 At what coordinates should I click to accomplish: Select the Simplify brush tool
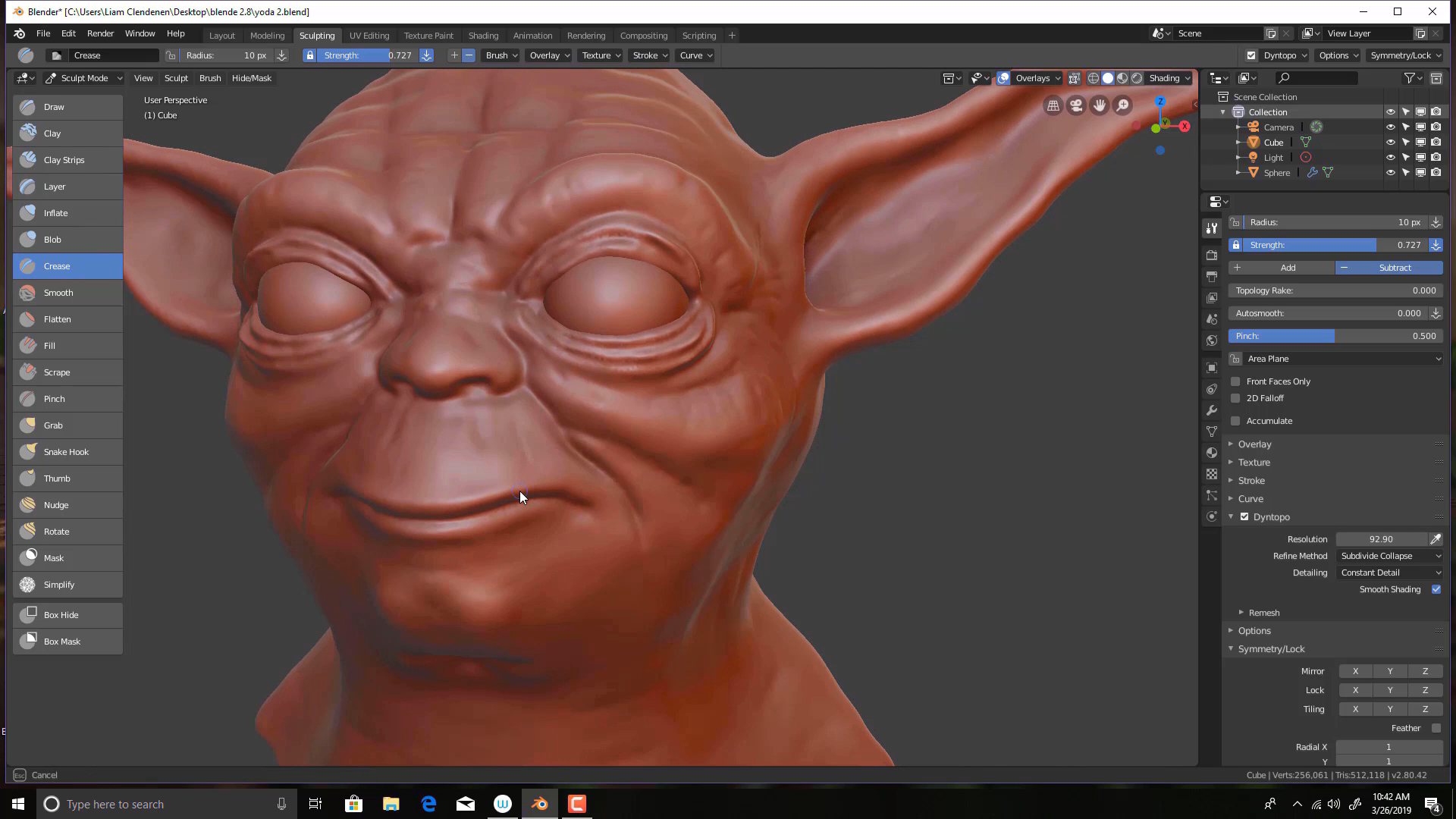pos(67,585)
